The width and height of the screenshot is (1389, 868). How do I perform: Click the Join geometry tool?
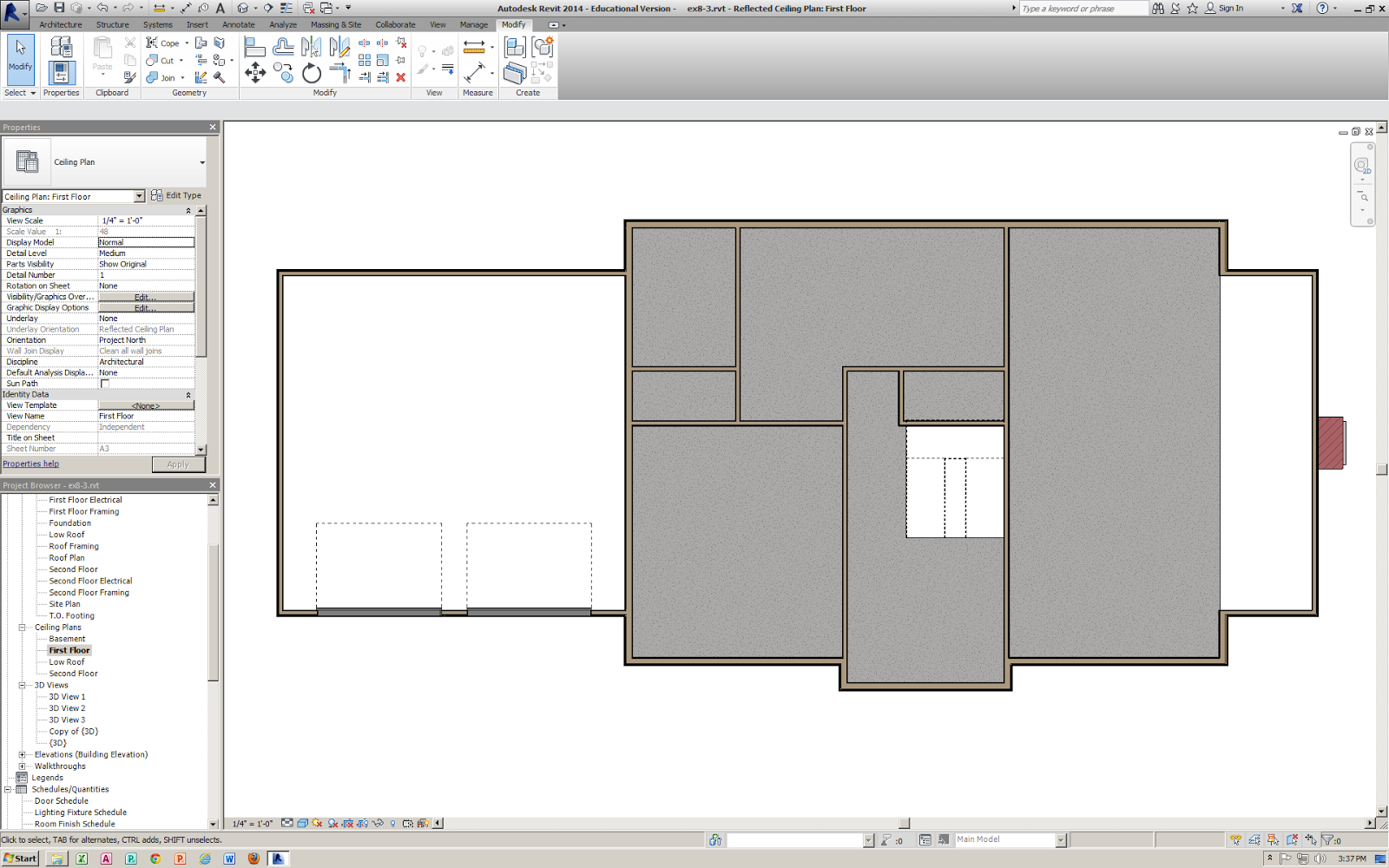(x=161, y=77)
